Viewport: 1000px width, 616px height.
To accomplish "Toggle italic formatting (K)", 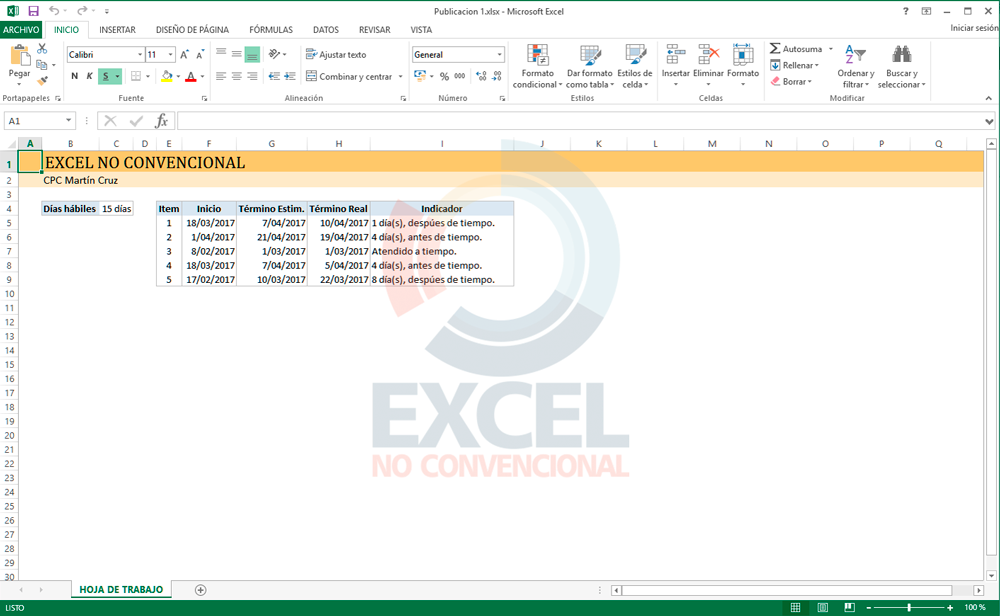I will point(89,76).
